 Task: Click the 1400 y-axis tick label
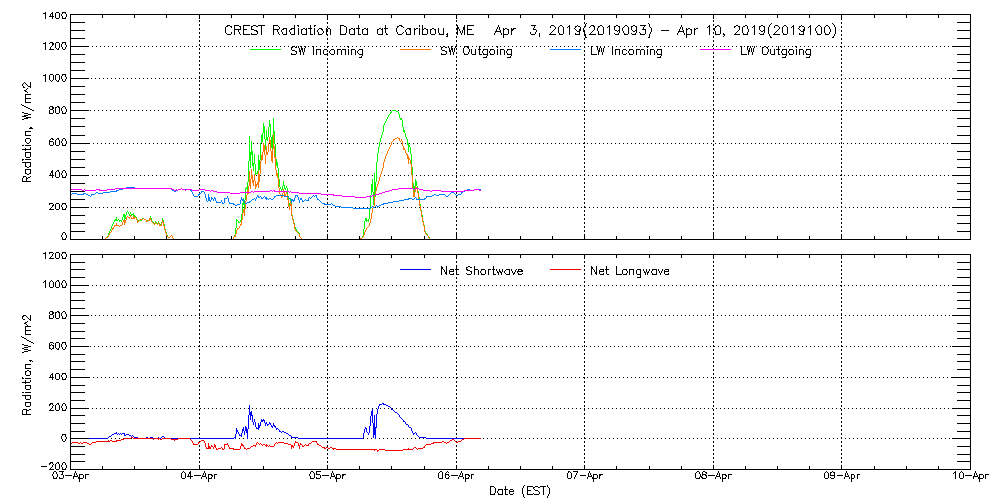[x=55, y=18]
